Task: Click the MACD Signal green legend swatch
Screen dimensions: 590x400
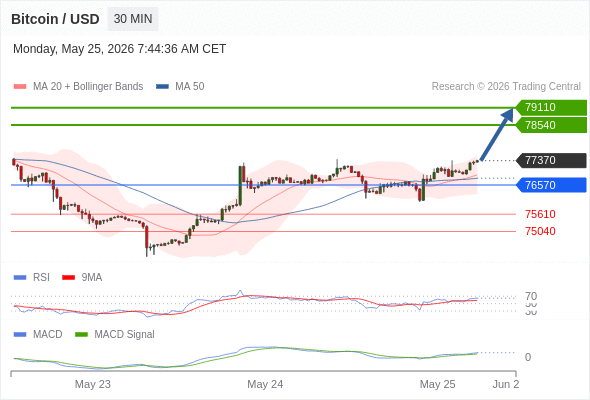Action: pos(81,335)
